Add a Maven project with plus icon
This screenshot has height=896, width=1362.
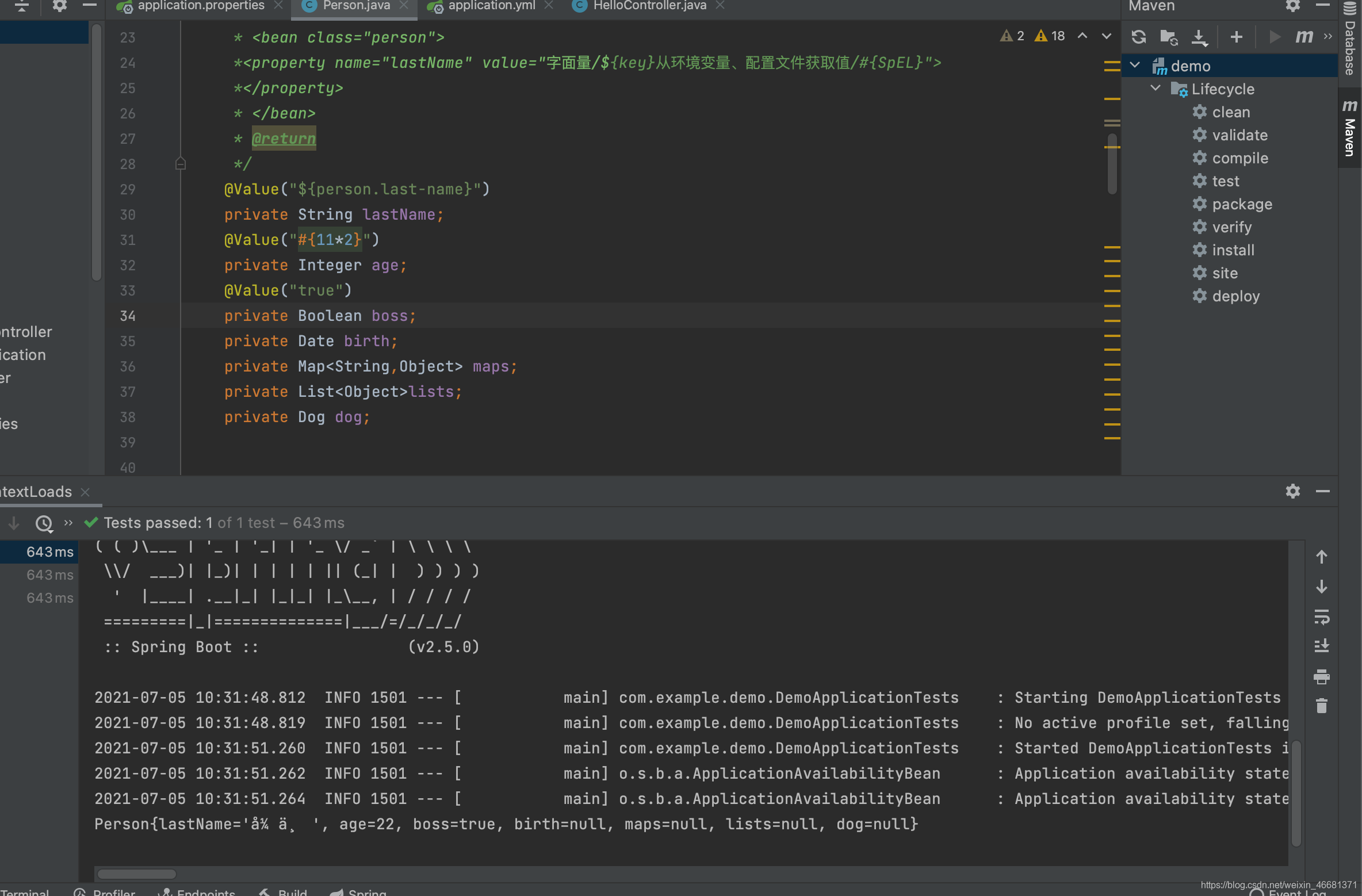click(1237, 37)
